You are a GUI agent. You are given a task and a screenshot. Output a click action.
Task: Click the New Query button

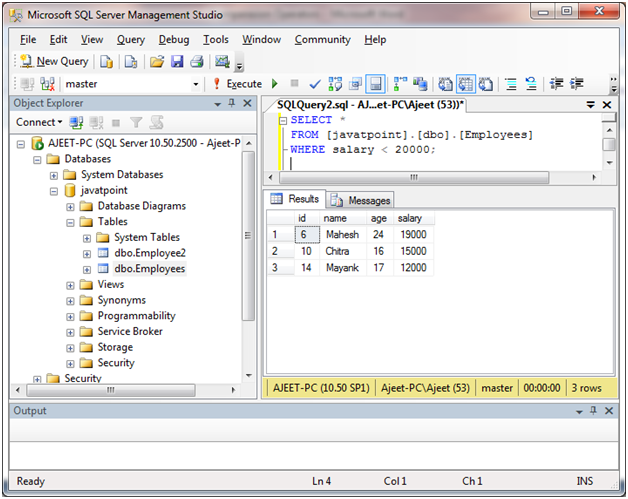click(54, 61)
